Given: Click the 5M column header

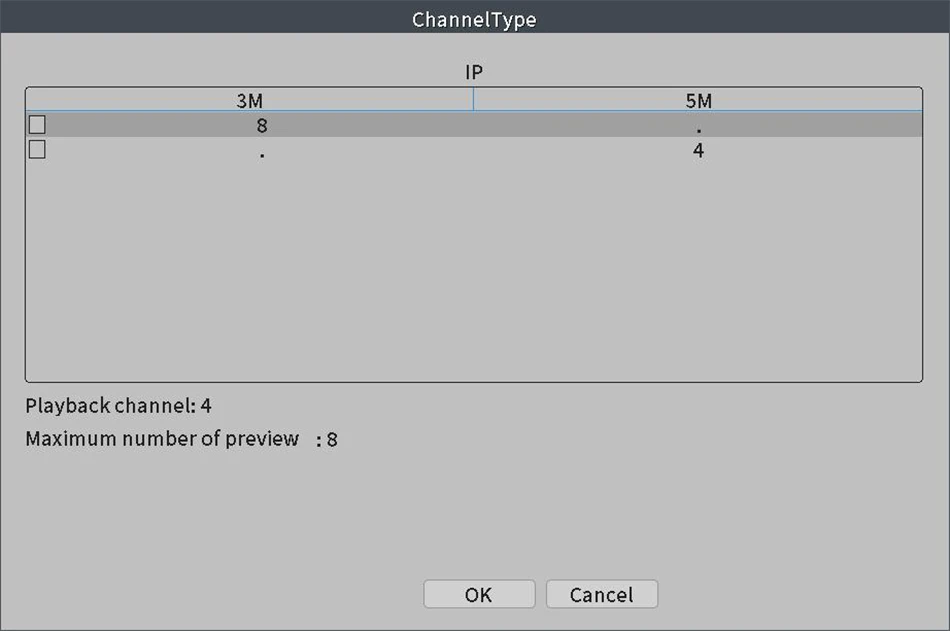Looking at the screenshot, I should 698,101.
